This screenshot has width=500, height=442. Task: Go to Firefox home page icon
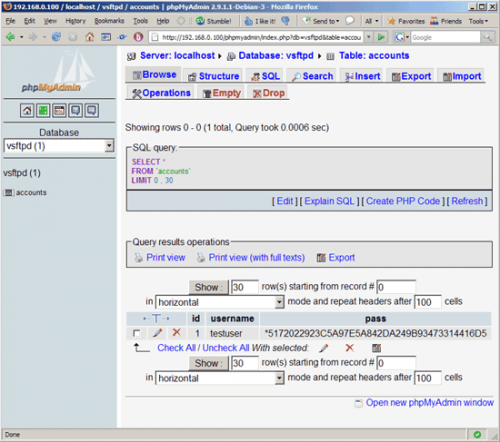tap(89, 37)
